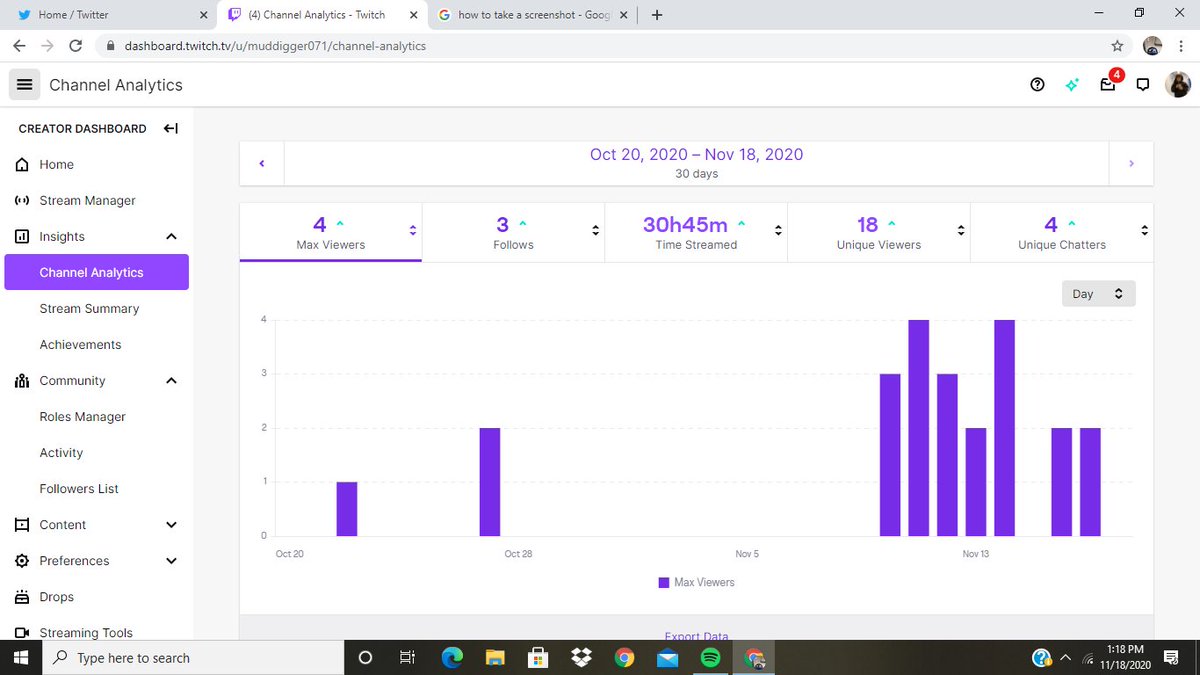Image resolution: width=1200 pixels, height=675 pixels.
Task: Bookmark this page with the star
Action: tap(1117, 46)
